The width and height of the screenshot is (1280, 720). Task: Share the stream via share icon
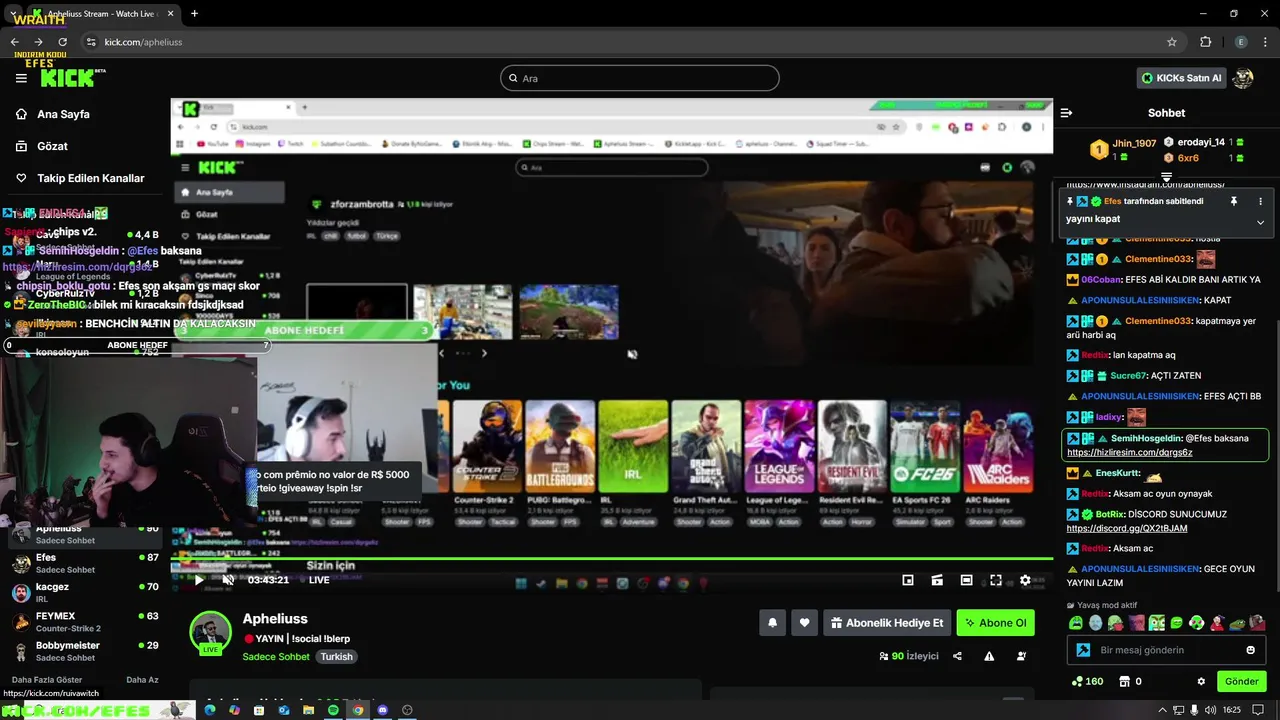click(958, 656)
